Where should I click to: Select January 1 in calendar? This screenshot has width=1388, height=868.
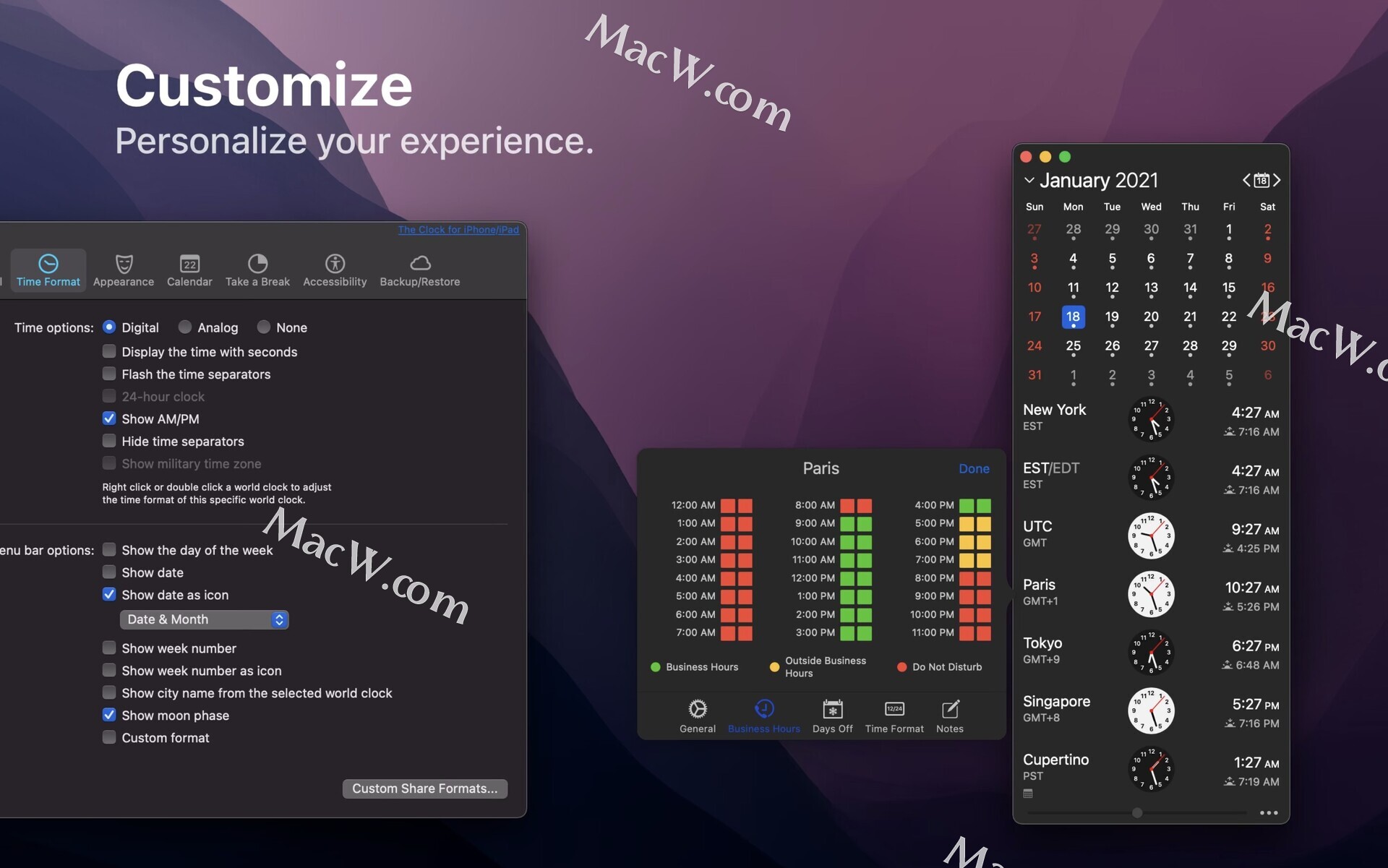(1228, 230)
